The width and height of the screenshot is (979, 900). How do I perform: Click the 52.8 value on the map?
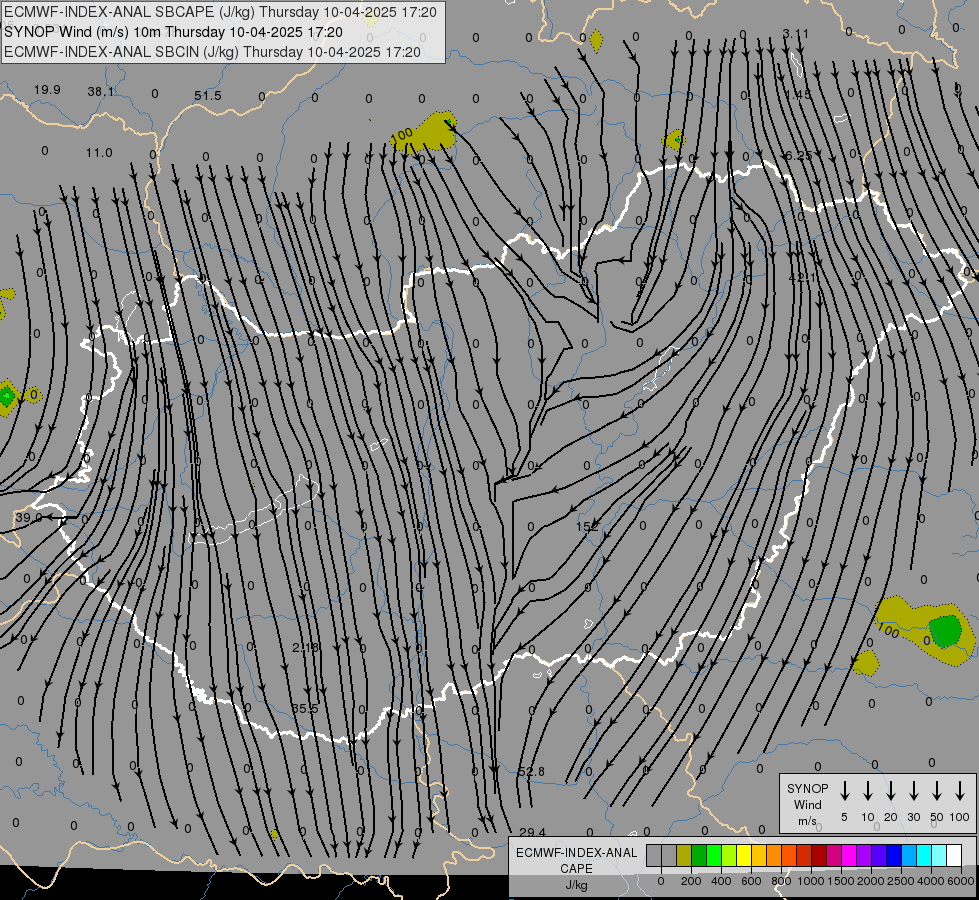pyautogui.click(x=531, y=771)
